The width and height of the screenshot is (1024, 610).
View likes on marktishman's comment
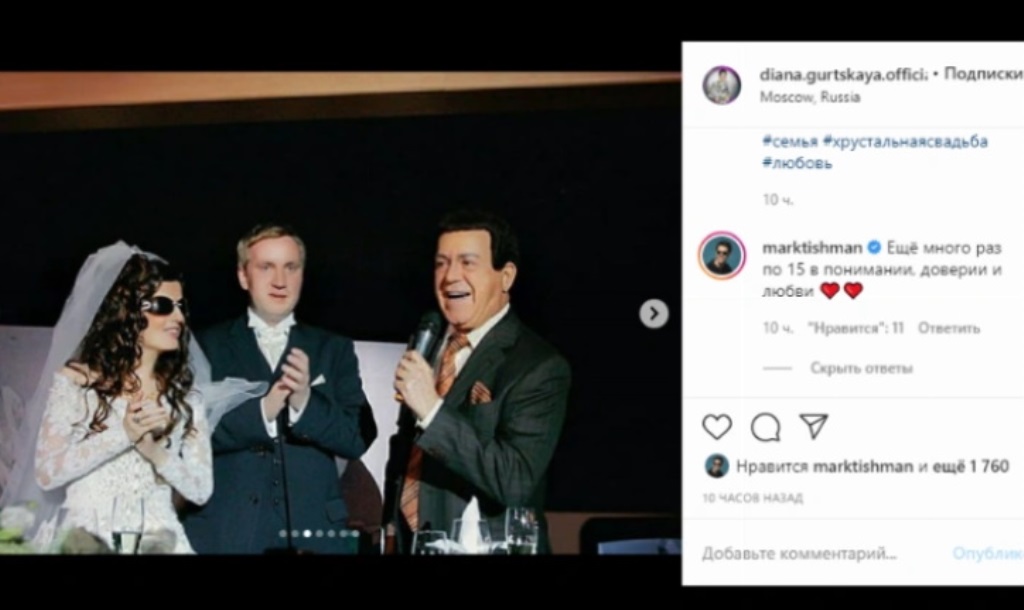pos(856,328)
